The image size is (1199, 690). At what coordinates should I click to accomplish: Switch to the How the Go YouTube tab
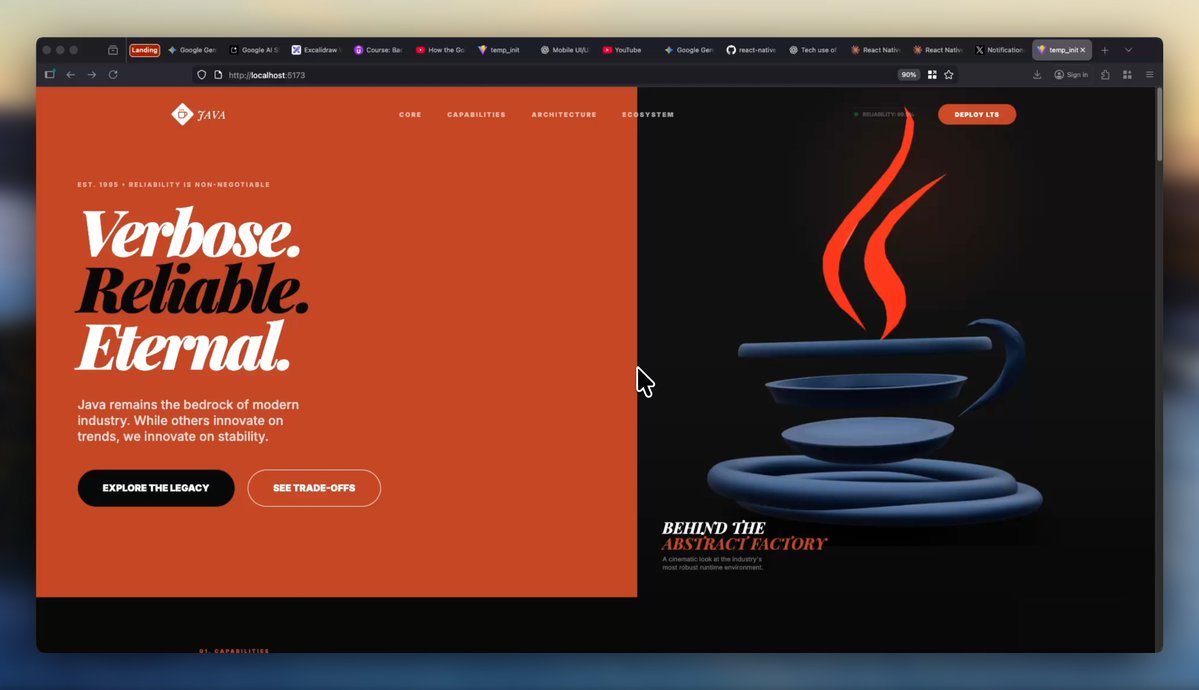tap(440, 50)
